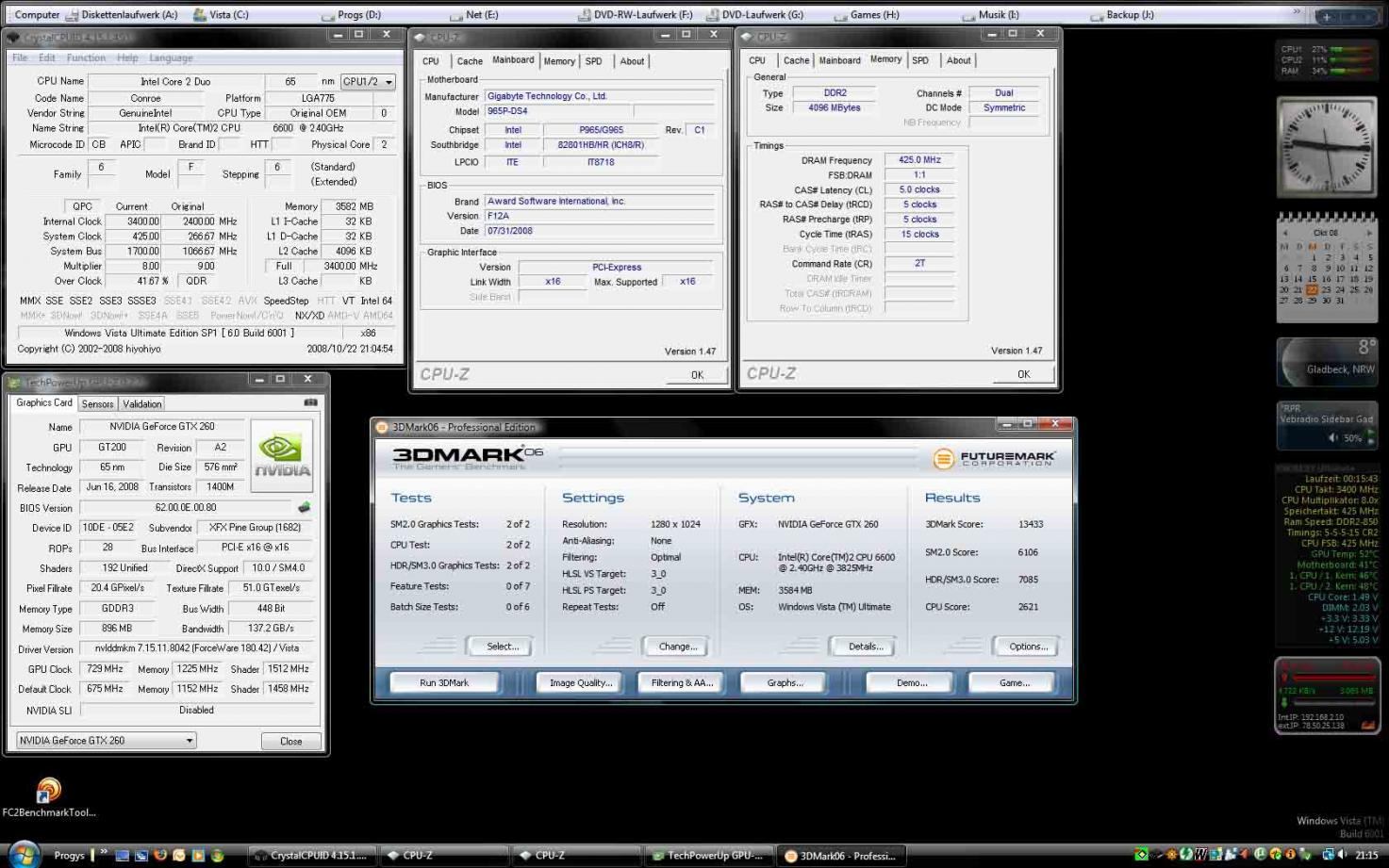The image size is (1389, 868).
Task: Click the speaker icon in radio gadget
Action: [1333, 437]
